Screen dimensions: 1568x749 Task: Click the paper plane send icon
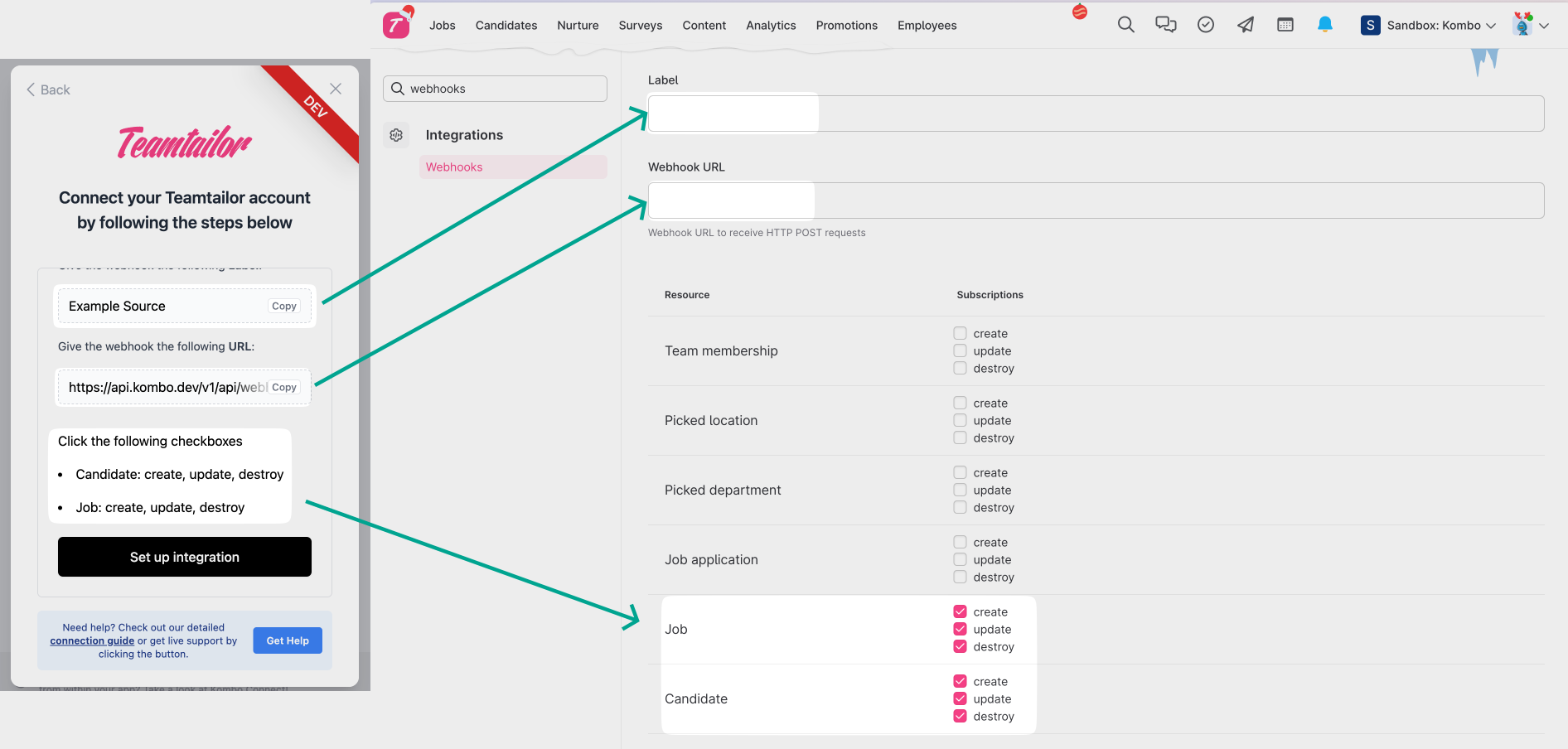pyautogui.click(x=1246, y=25)
